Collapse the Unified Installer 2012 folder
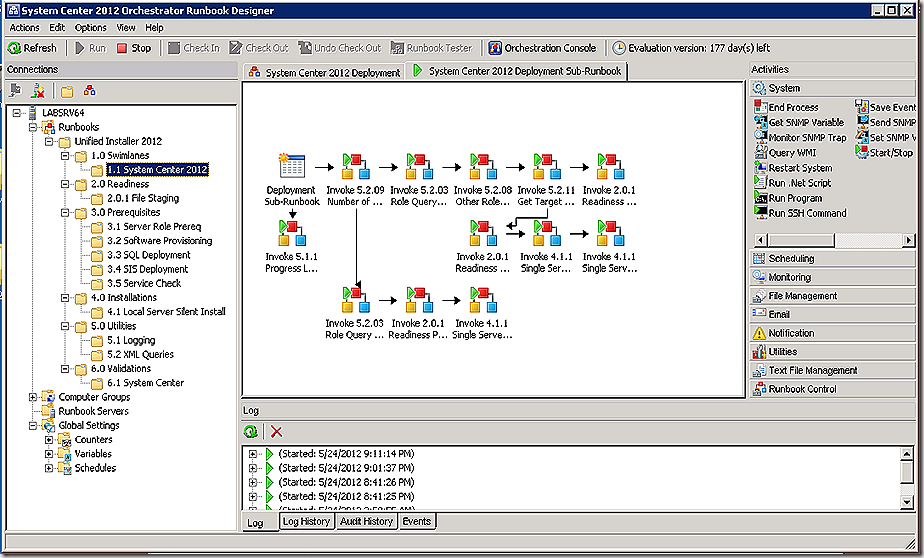The width and height of the screenshot is (924, 558). click(49, 141)
